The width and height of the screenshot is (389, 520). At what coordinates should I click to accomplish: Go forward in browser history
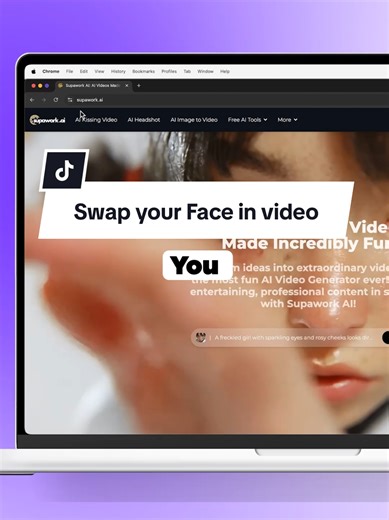(44, 100)
